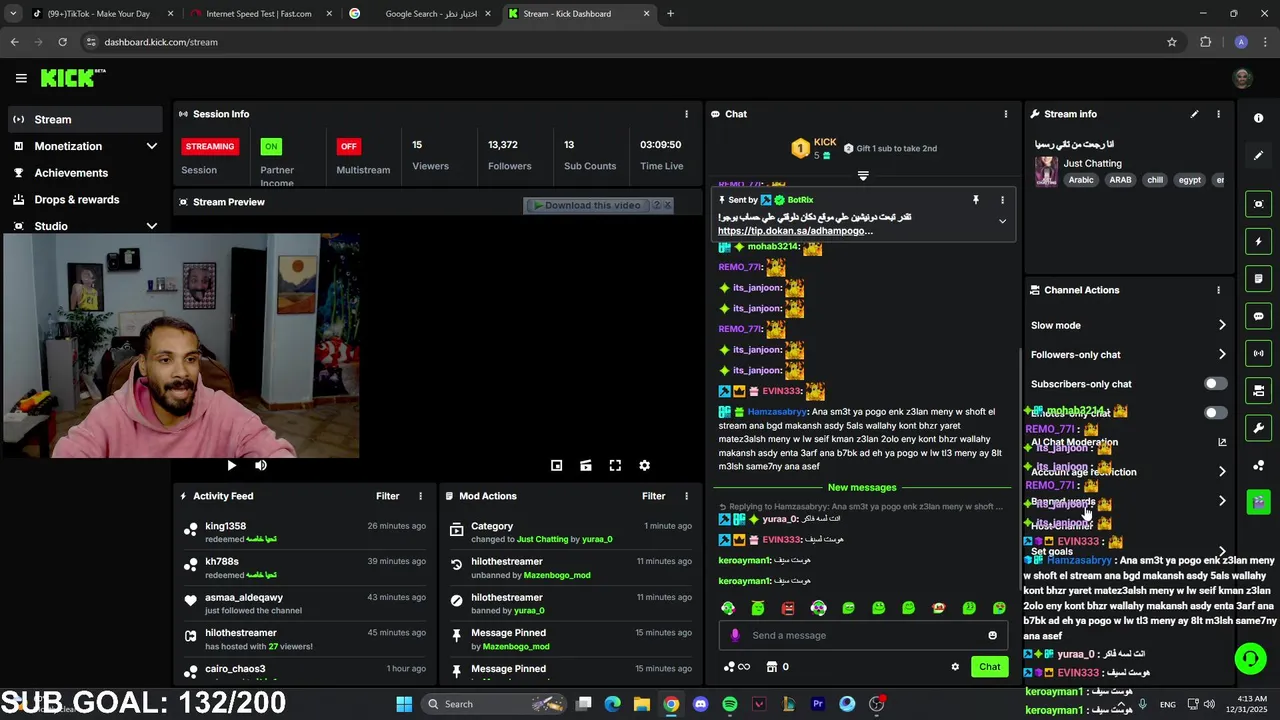This screenshot has height=720, width=1280.
Task: Open Banned words arrow
Action: tap(1222, 501)
